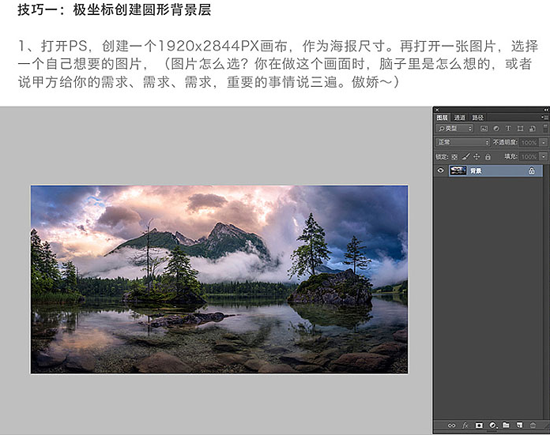Toggle lock transparent pixels
This screenshot has width=550, height=435.
[x=454, y=157]
